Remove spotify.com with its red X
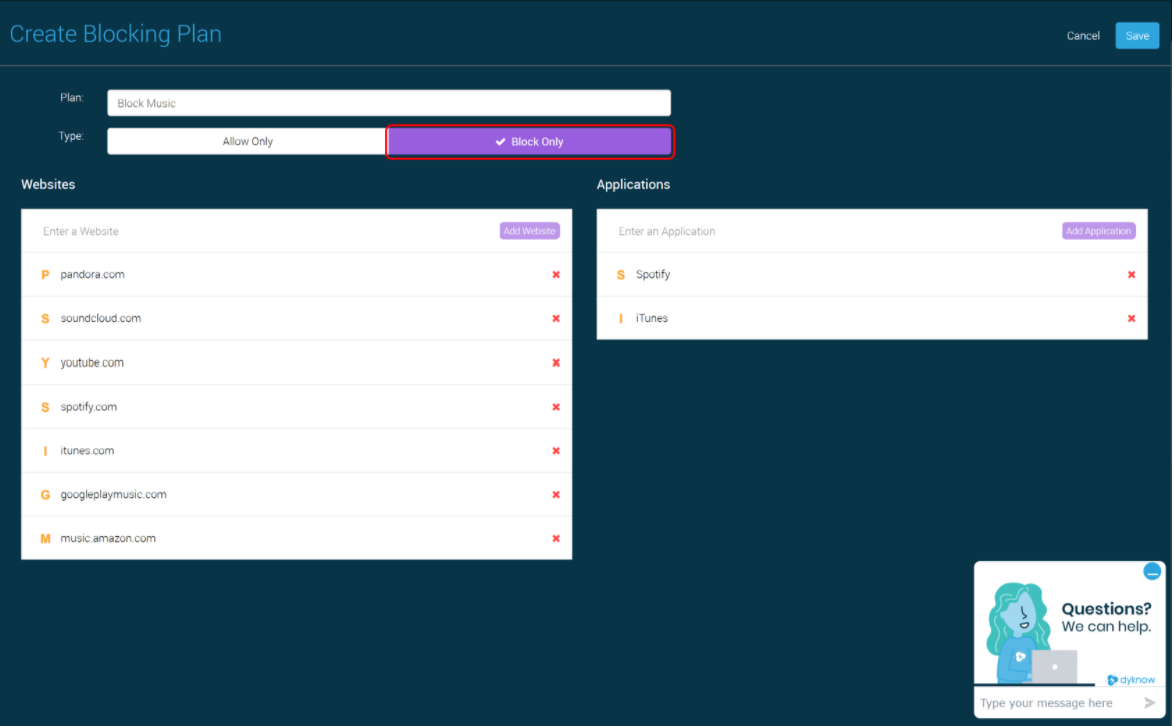 (556, 407)
